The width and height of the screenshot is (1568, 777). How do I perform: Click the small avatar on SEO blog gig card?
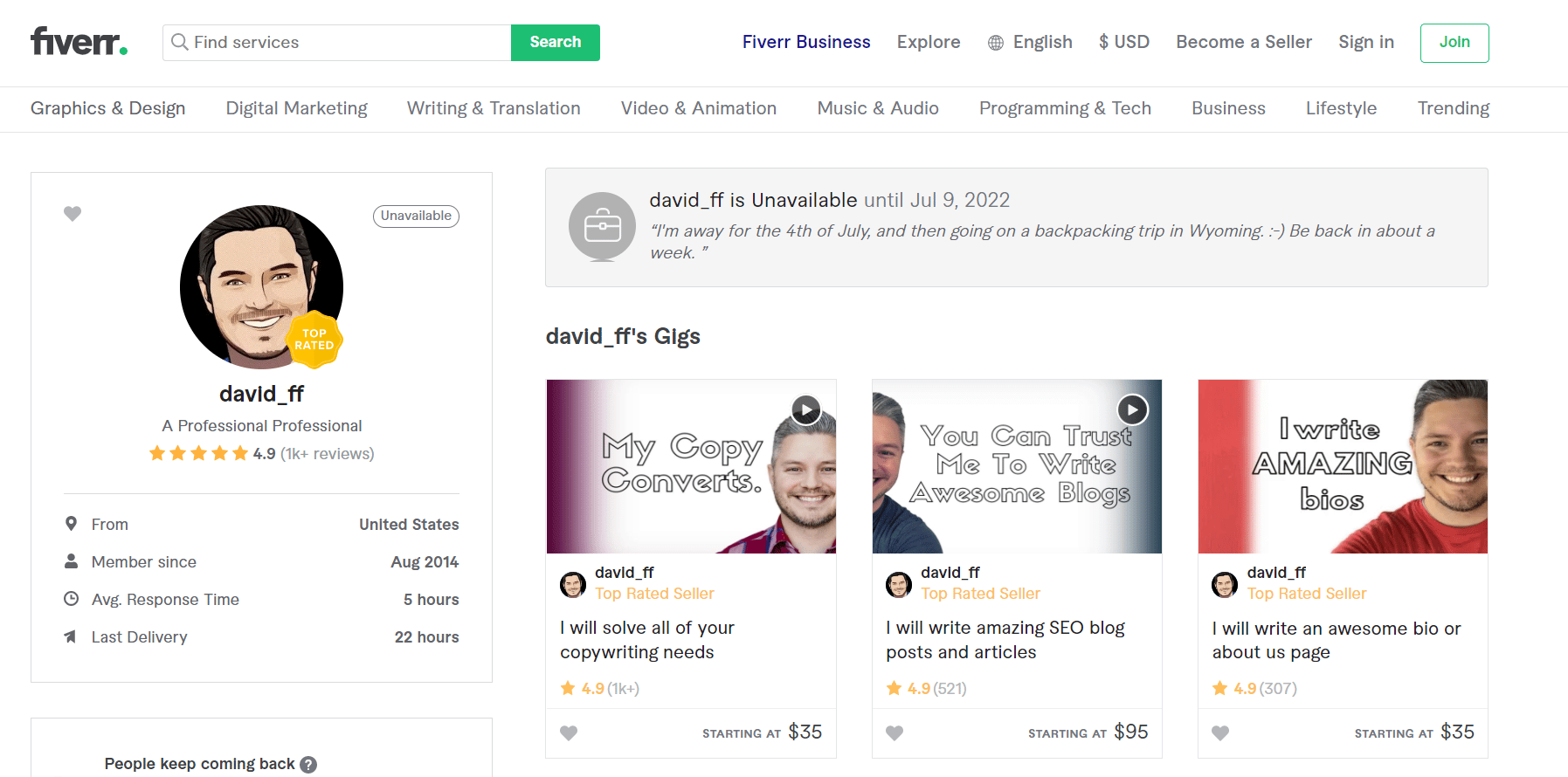pyautogui.click(x=899, y=584)
